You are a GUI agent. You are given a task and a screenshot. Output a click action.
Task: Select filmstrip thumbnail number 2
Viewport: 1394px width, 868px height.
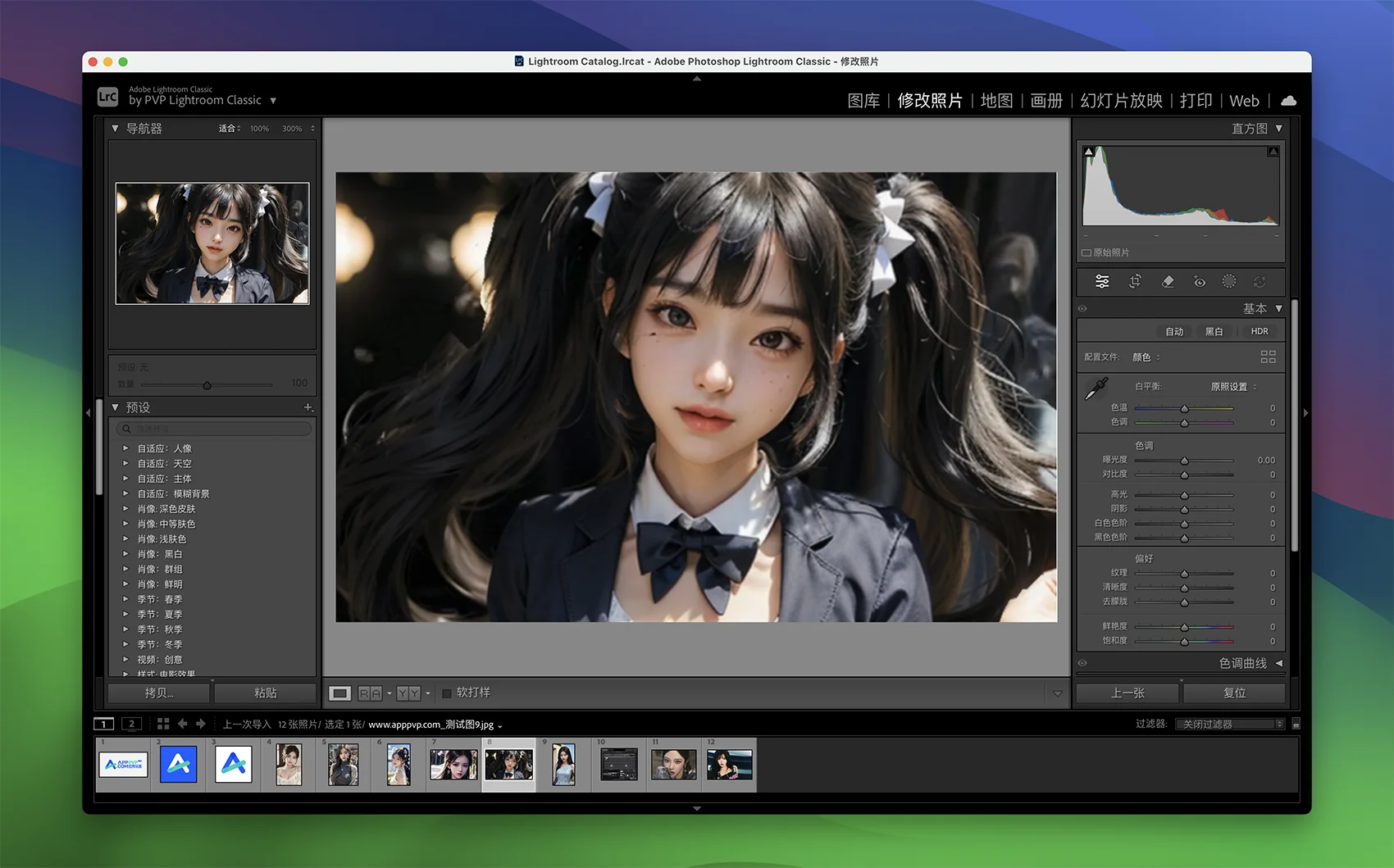pos(178,764)
